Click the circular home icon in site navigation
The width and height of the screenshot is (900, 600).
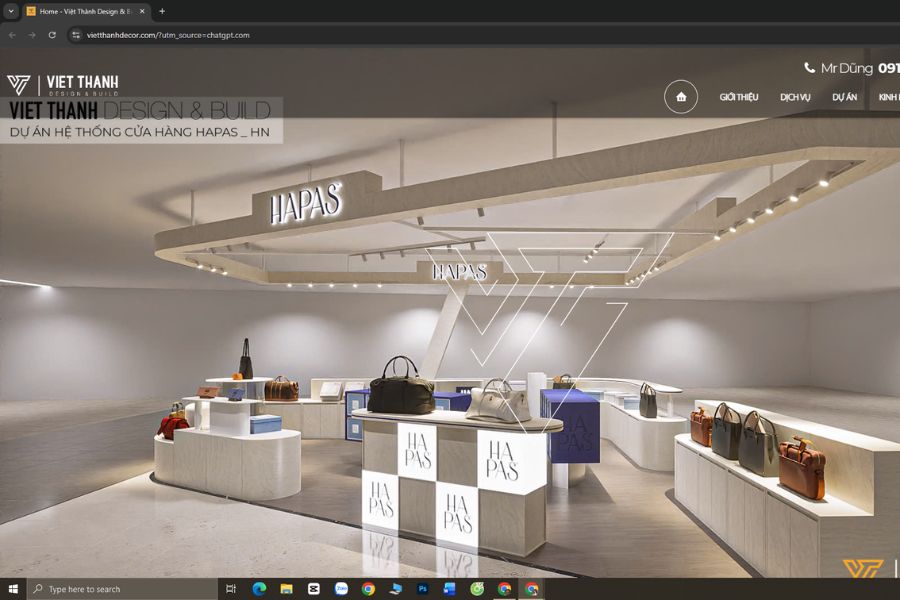tap(681, 97)
